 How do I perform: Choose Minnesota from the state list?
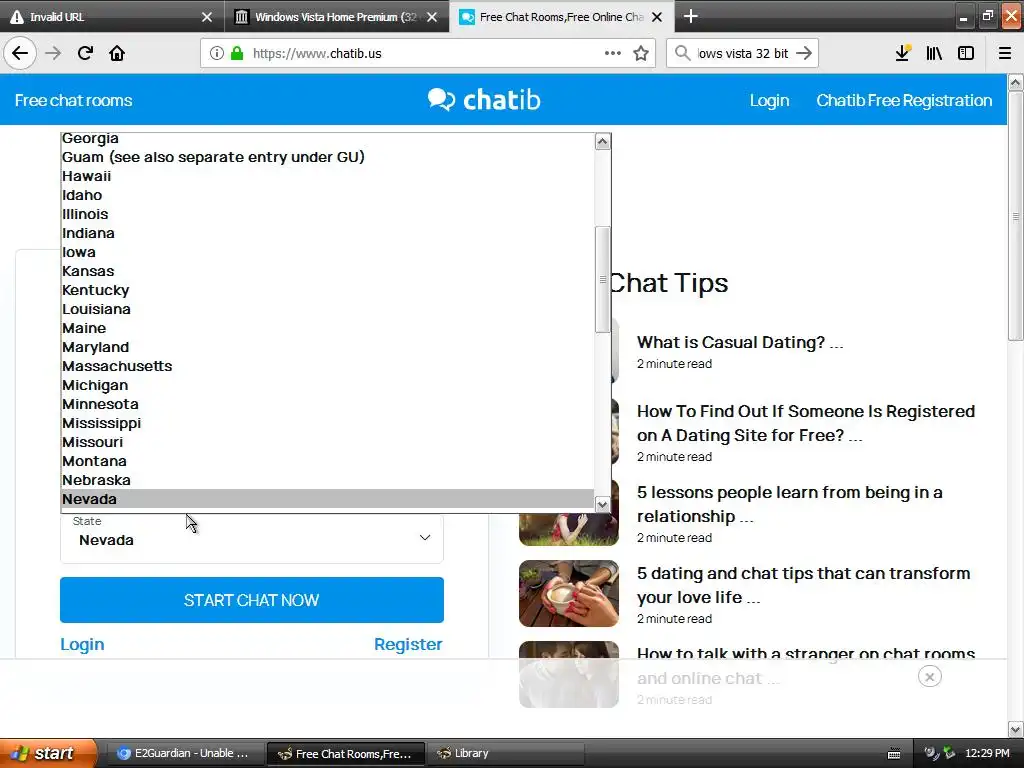point(327,404)
